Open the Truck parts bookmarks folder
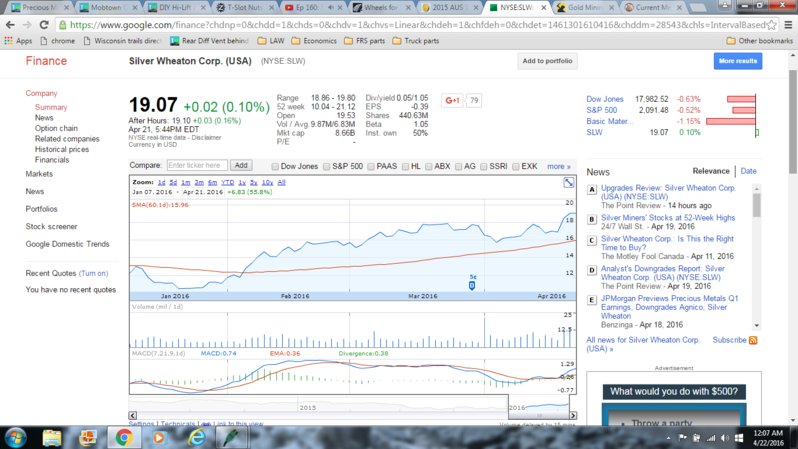The image size is (798, 449). pos(416,41)
